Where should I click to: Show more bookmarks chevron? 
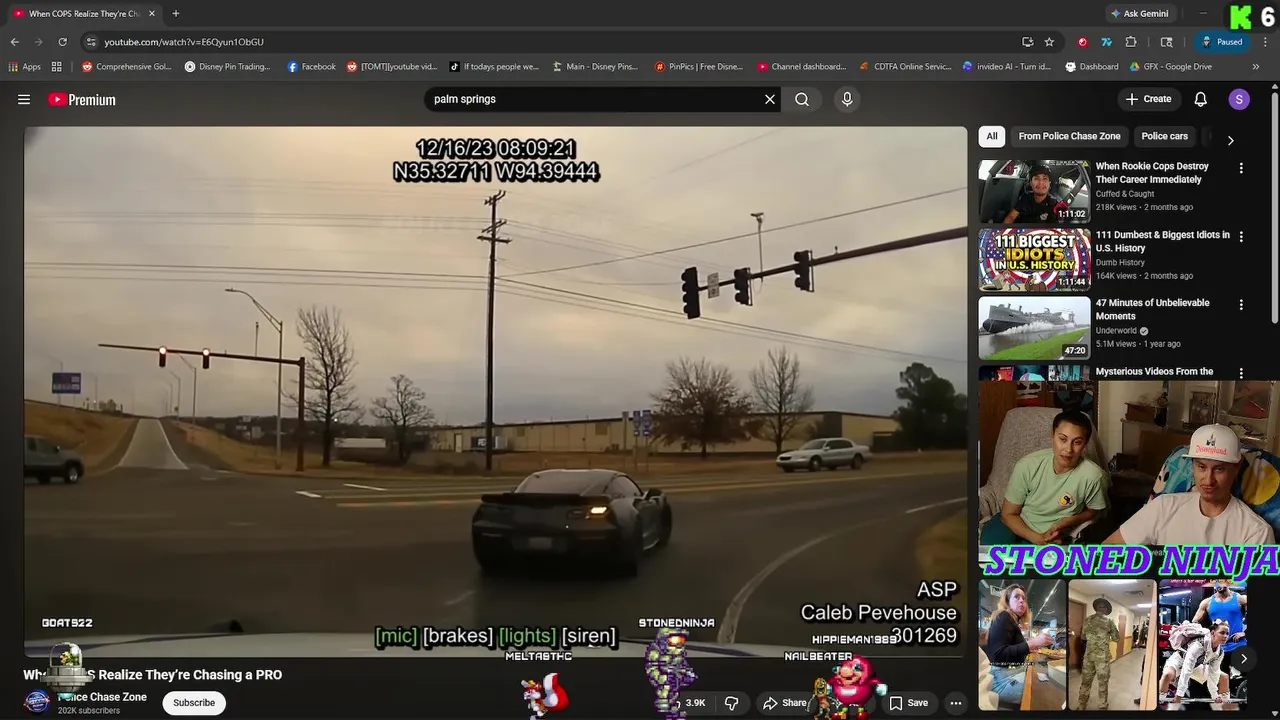pos(1256,67)
